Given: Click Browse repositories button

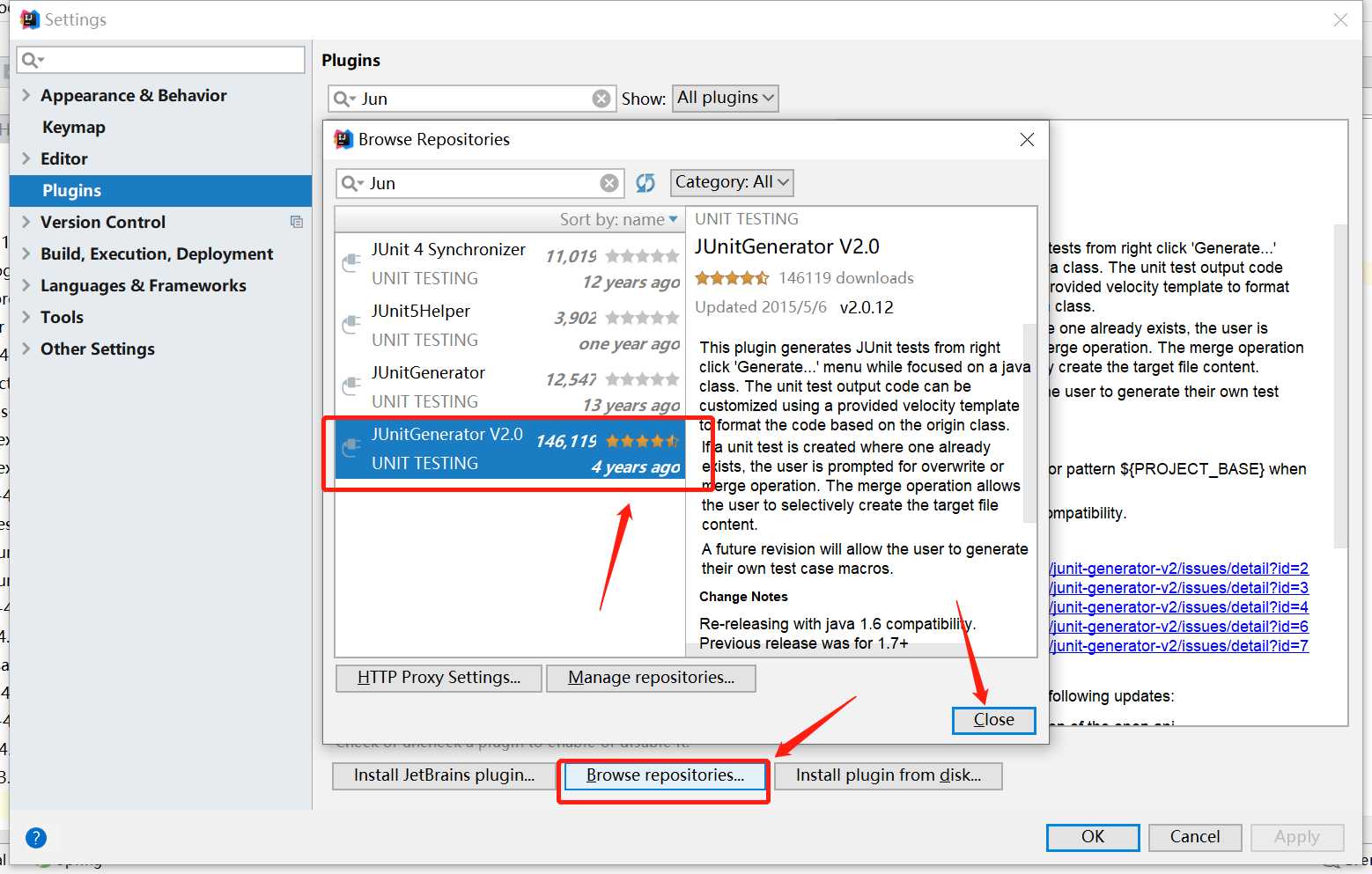Looking at the screenshot, I should click(665, 775).
